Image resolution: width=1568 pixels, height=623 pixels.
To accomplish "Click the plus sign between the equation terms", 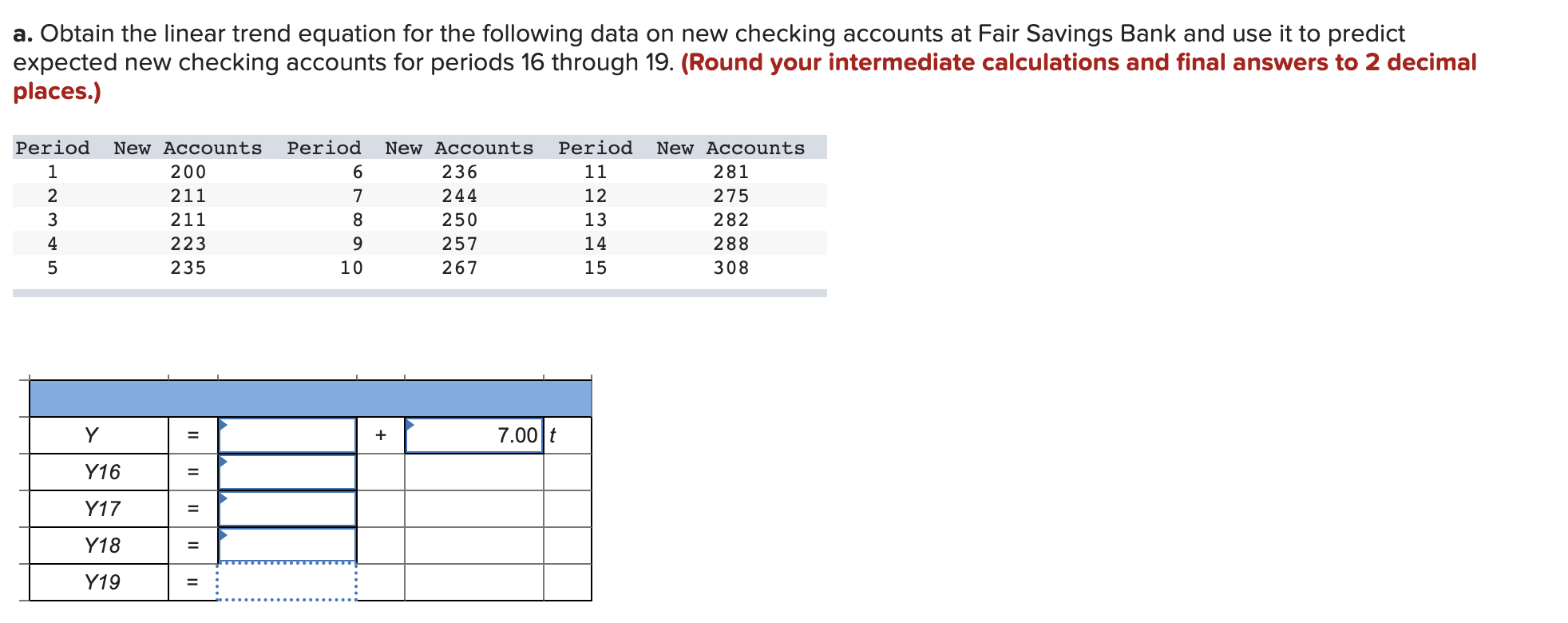I will (380, 435).
